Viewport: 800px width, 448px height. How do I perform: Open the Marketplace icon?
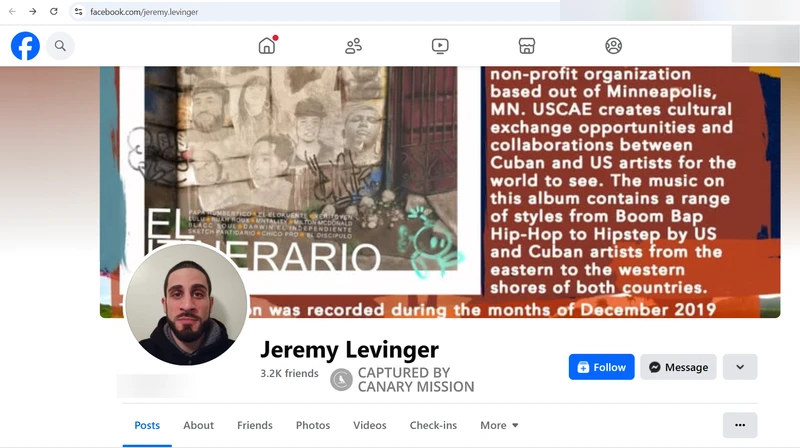pyautogui.click(x=527, y=46)
